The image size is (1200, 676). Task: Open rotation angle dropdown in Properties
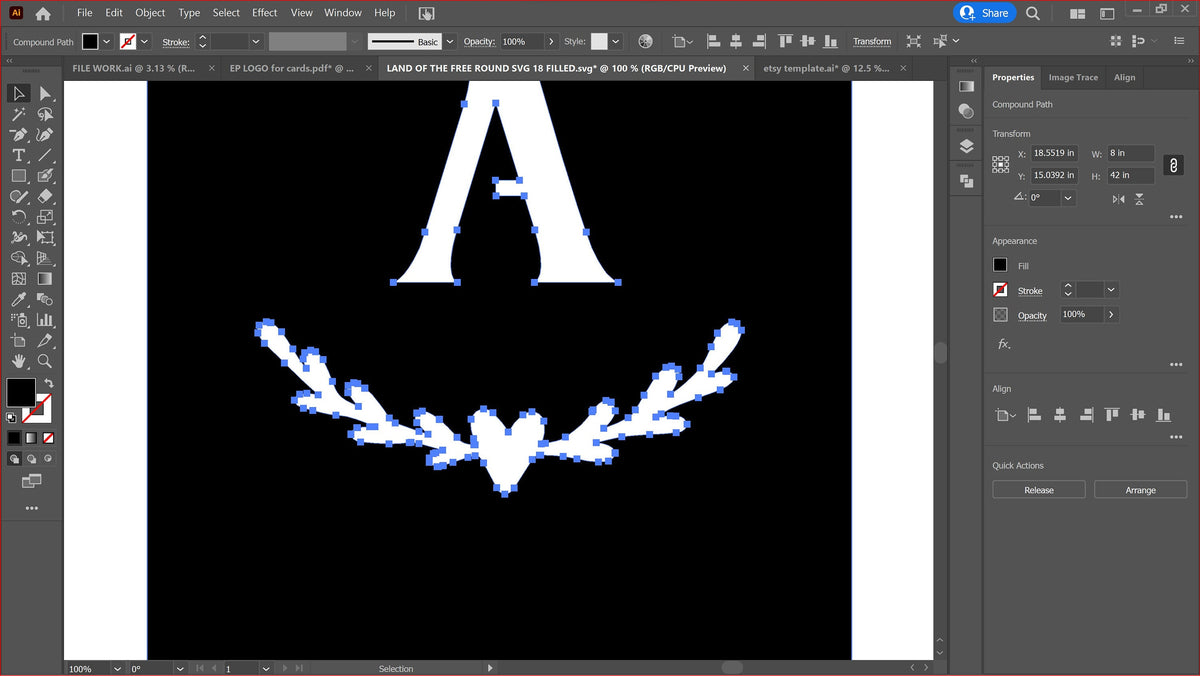pos(1068,198)
